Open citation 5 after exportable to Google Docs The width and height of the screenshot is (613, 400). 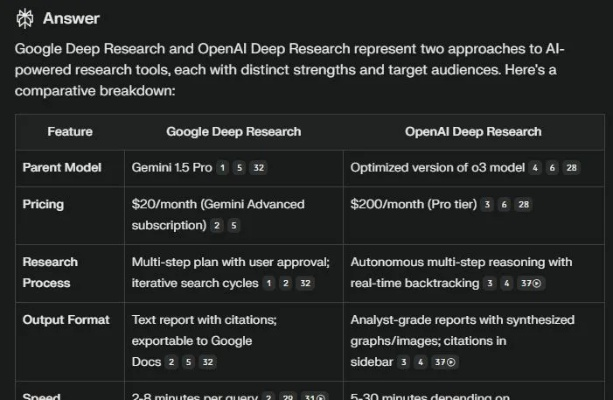[188, 362]
